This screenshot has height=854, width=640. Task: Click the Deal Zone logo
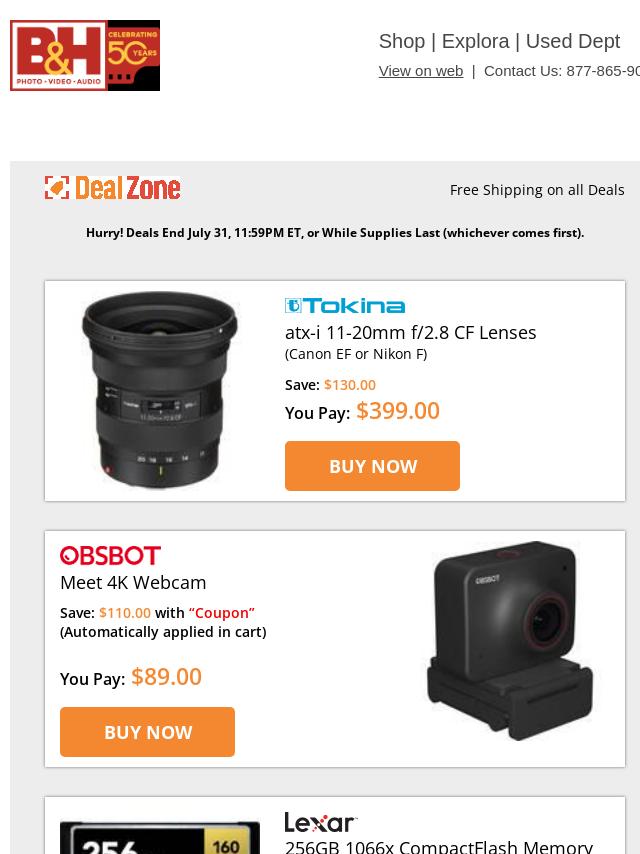[112, 188]
